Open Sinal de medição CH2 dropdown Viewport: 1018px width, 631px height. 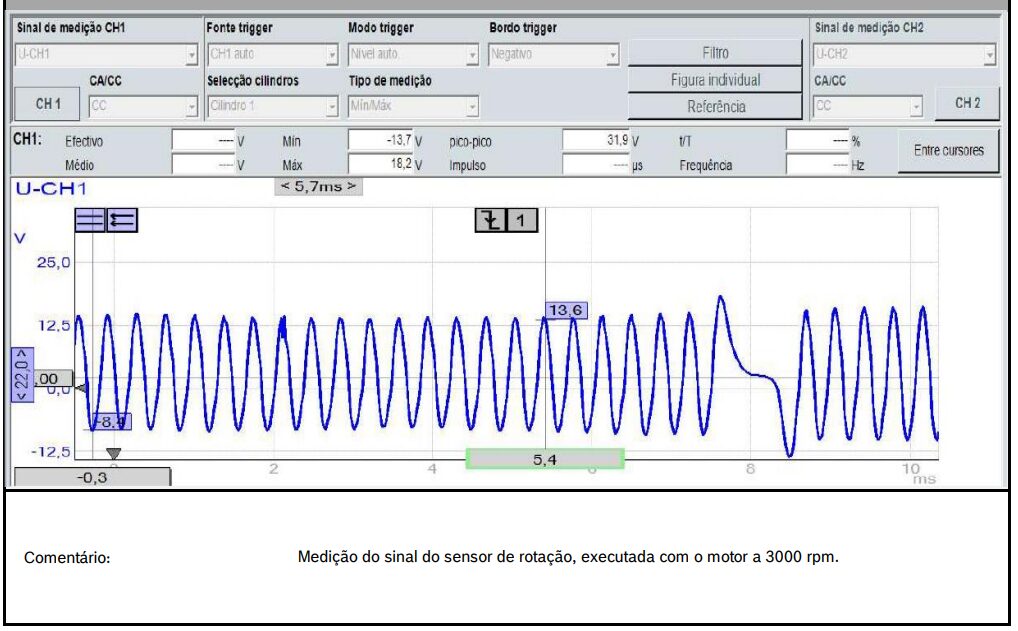[x=904, y=55]
